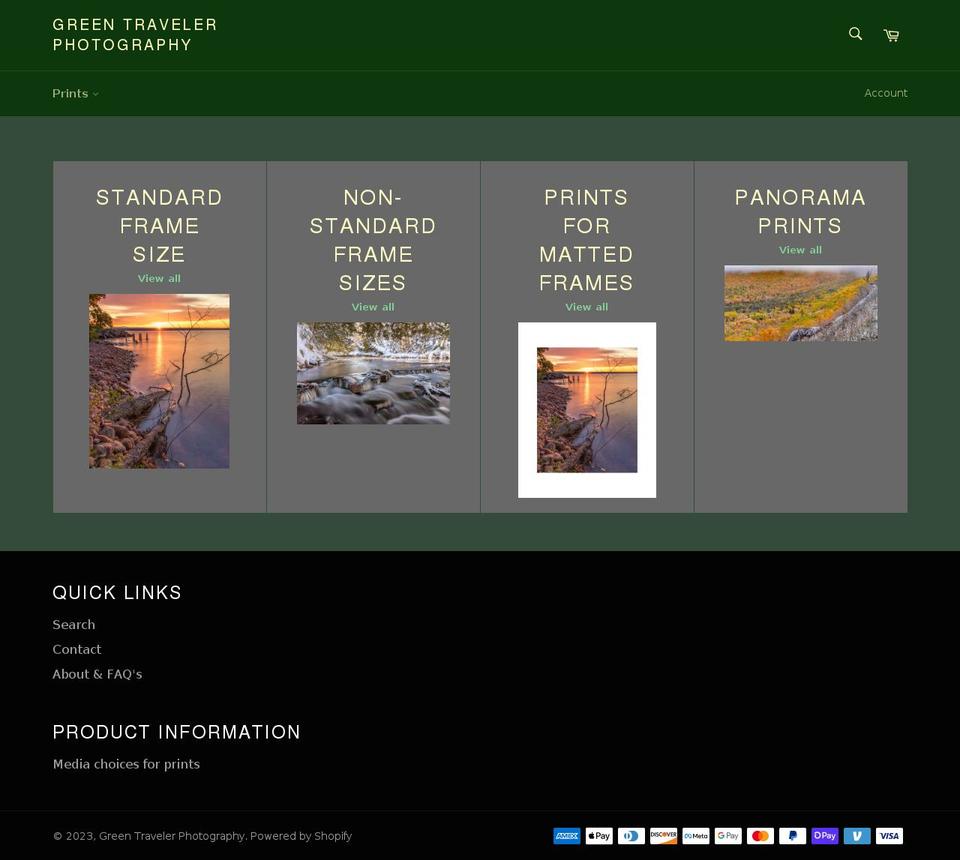Click View all under Panorama Prints
This screenshot has width=960, height=860.
point(800,249)
